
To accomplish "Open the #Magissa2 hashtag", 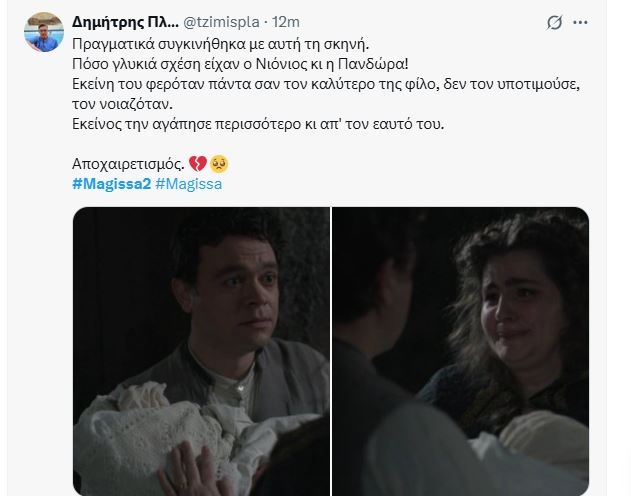I will pos(111,184).
